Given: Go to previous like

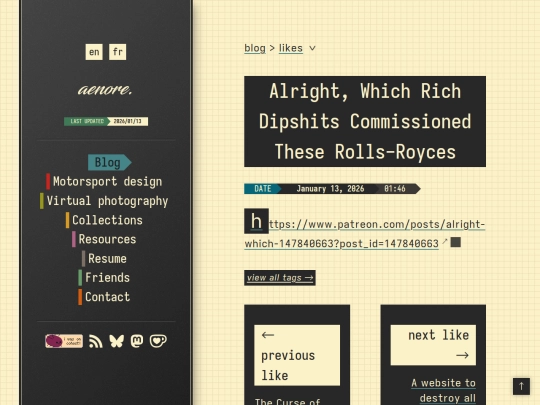Looking at the screenshot, I should tap(297, 355).
